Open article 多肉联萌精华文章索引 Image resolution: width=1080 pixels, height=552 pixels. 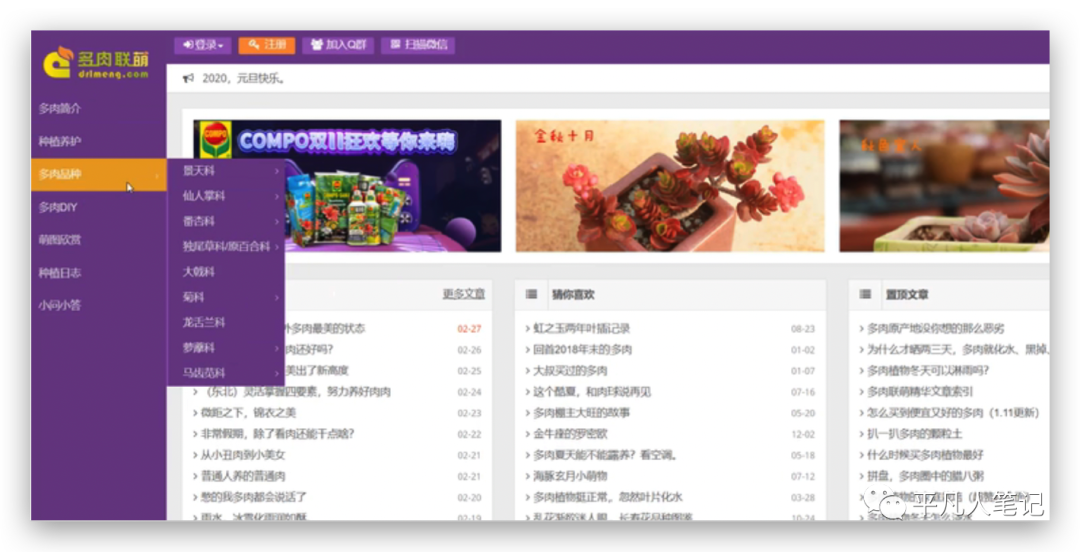click(x=920, y=391)
